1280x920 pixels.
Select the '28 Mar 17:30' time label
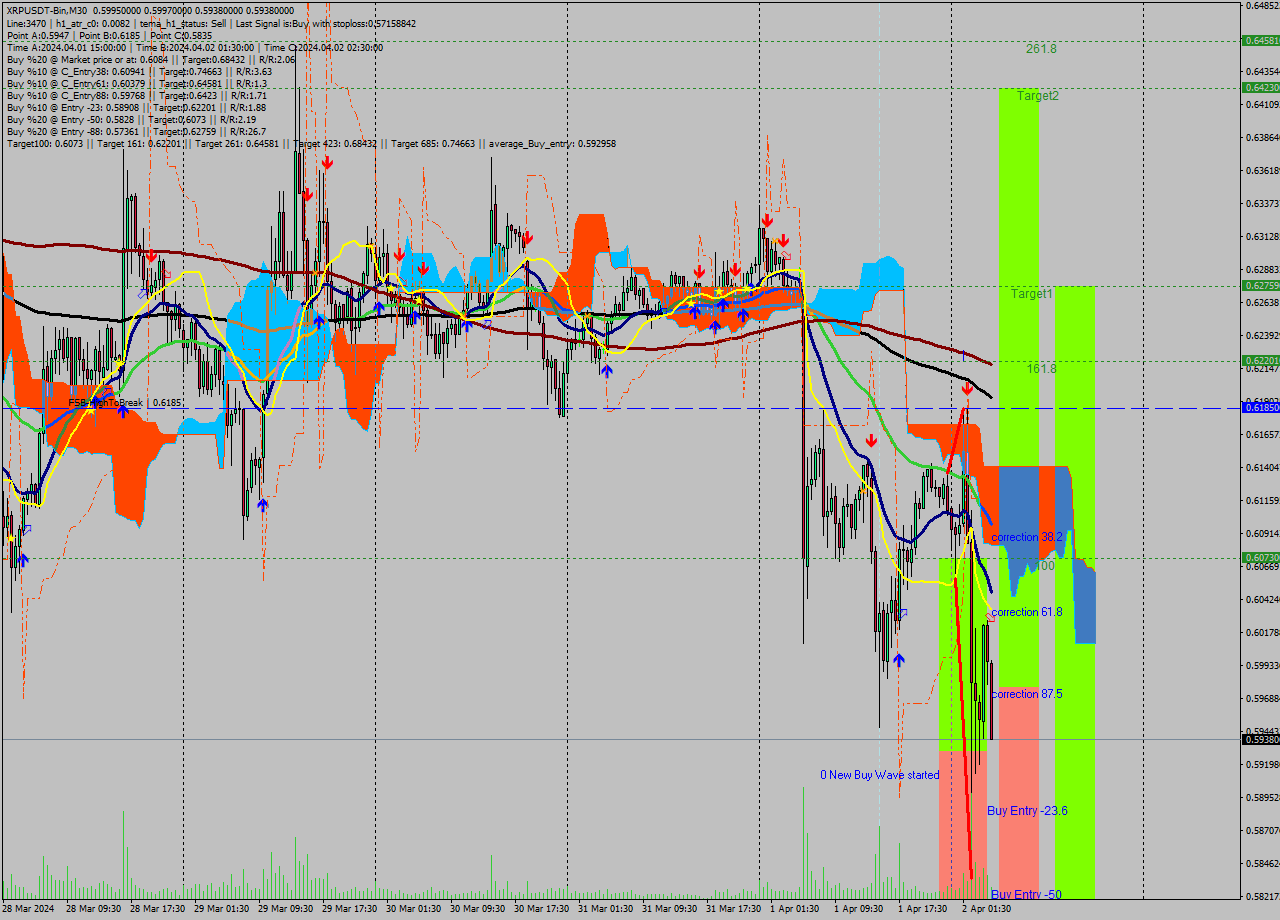[157, 909]
